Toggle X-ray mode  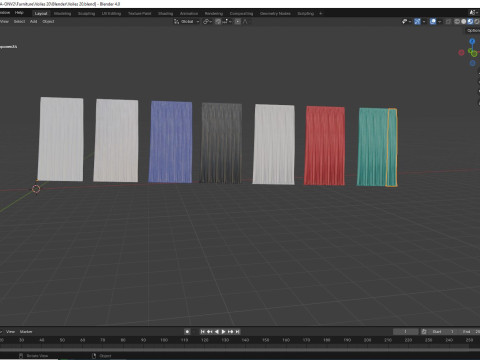[448, 22]
